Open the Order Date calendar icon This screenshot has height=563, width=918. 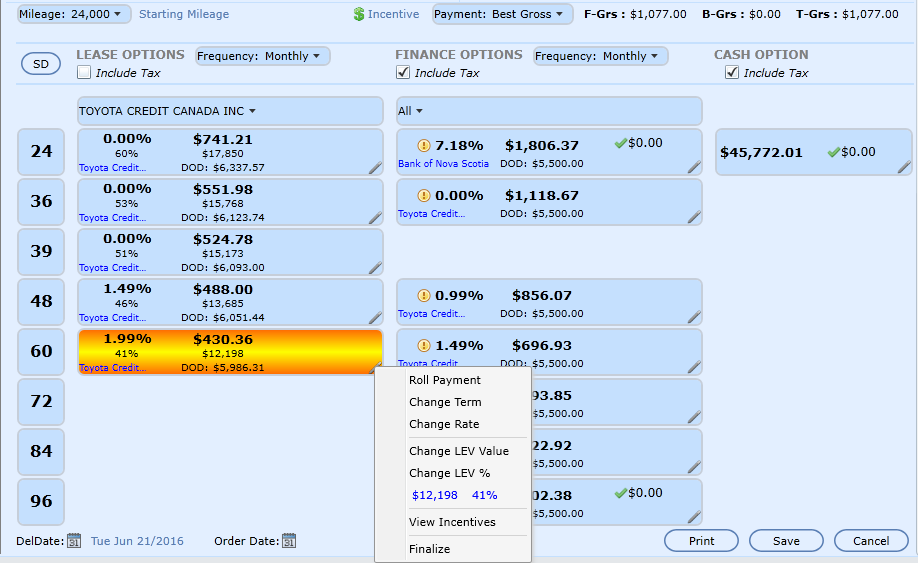(289, 541)
